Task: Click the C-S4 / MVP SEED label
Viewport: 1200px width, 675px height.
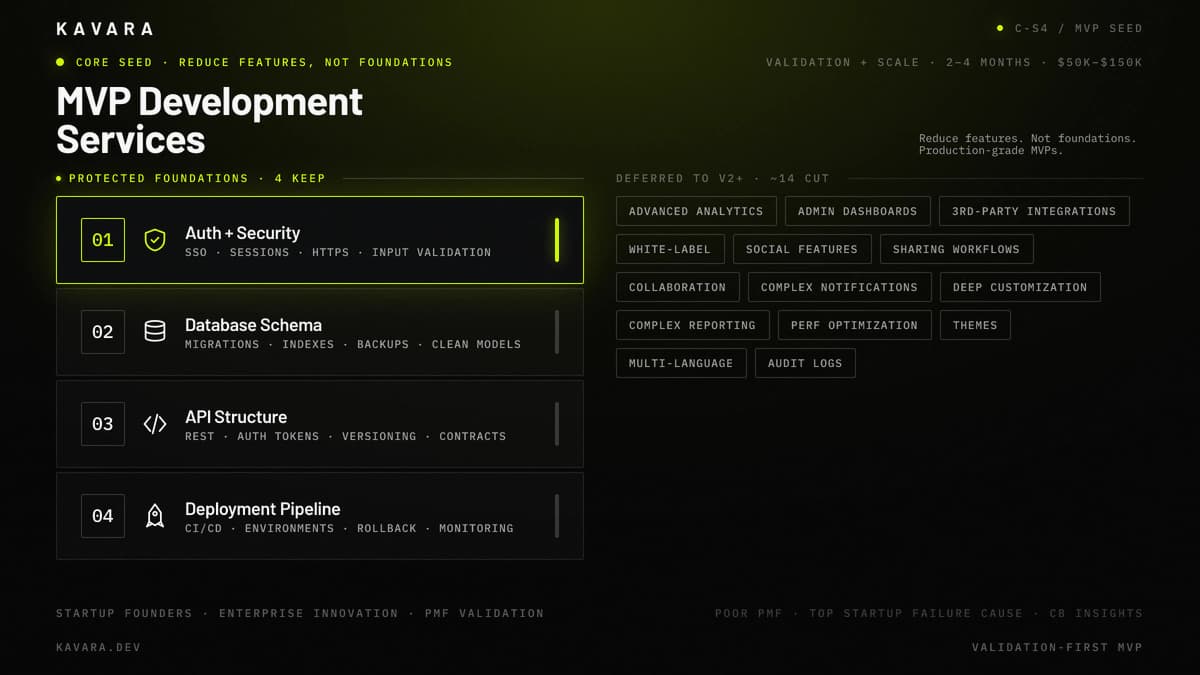Action: 1078,29
